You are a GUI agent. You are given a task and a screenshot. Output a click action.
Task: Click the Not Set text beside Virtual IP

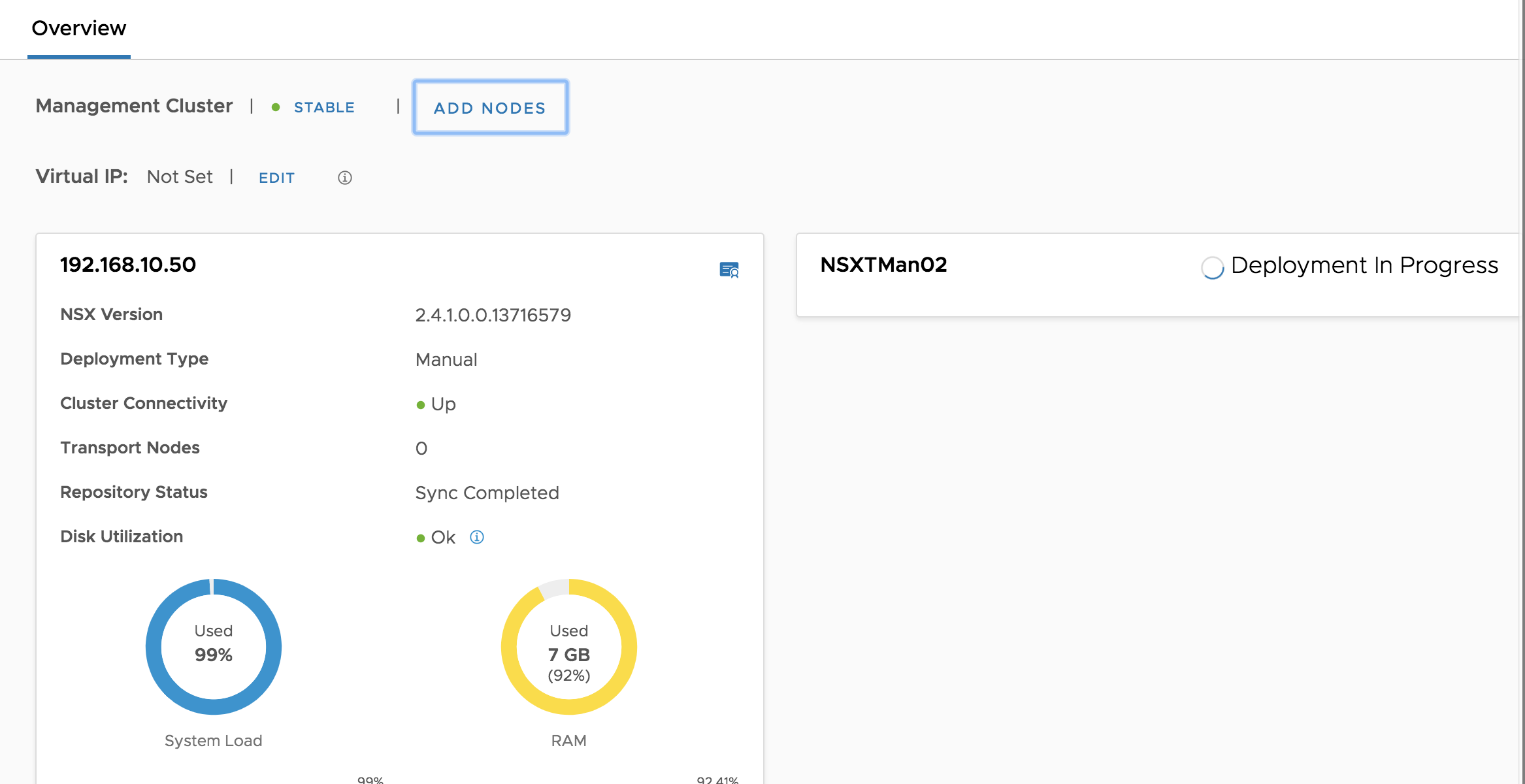pyautogui.click(x=179, y=176)
